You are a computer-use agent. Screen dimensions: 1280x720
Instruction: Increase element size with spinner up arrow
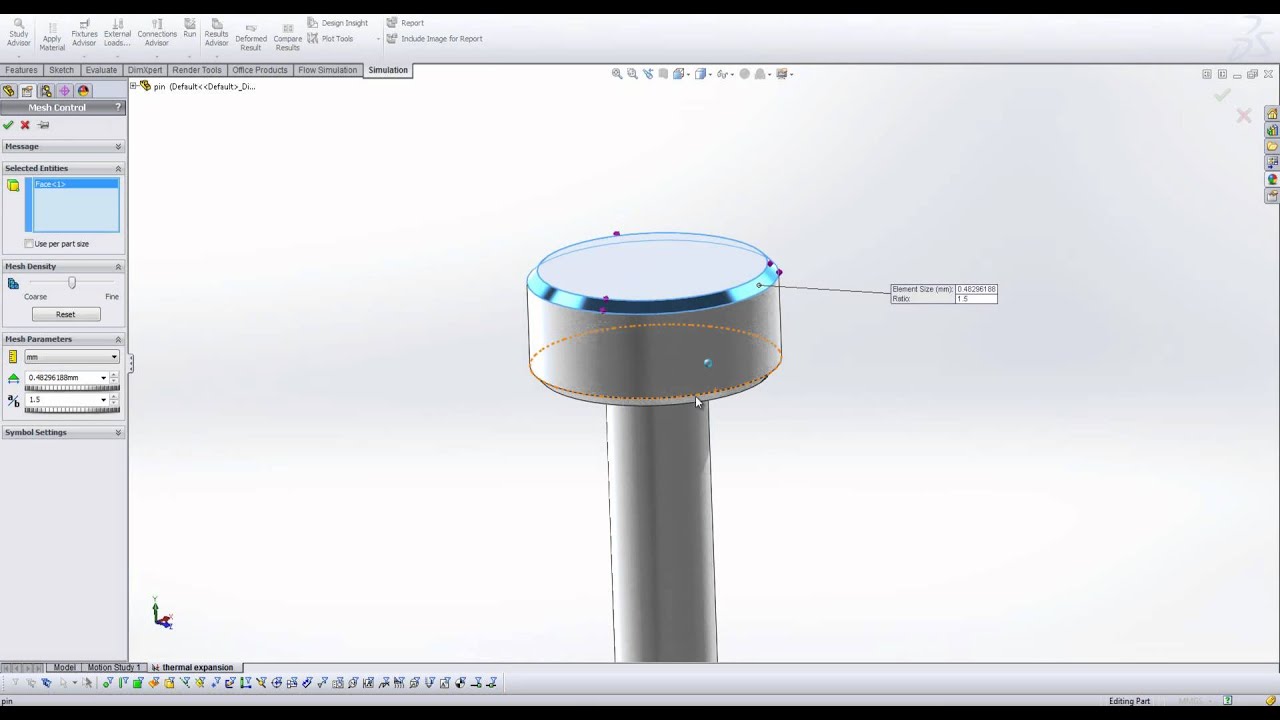[114, 375]
